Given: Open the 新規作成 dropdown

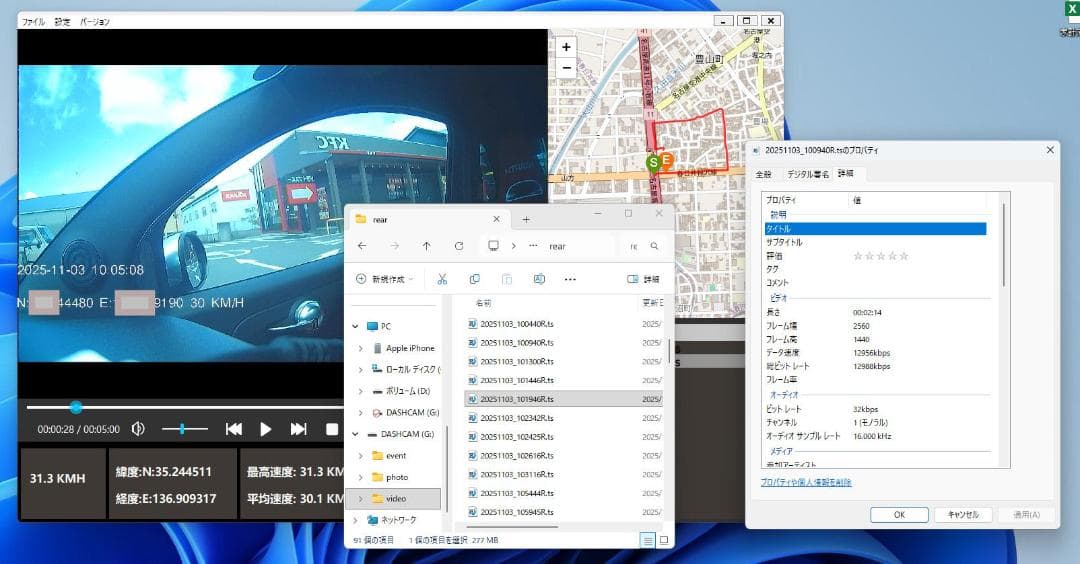Looking at the screenshot, I should tap(386, 279).
